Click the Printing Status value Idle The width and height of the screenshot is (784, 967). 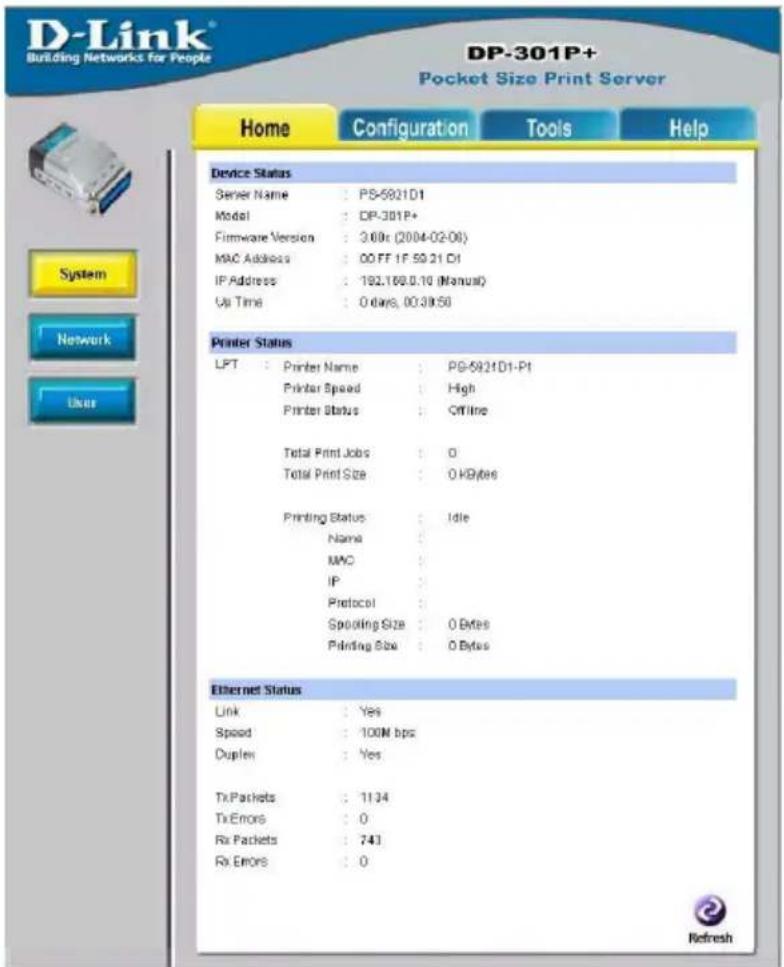(458, 517)
